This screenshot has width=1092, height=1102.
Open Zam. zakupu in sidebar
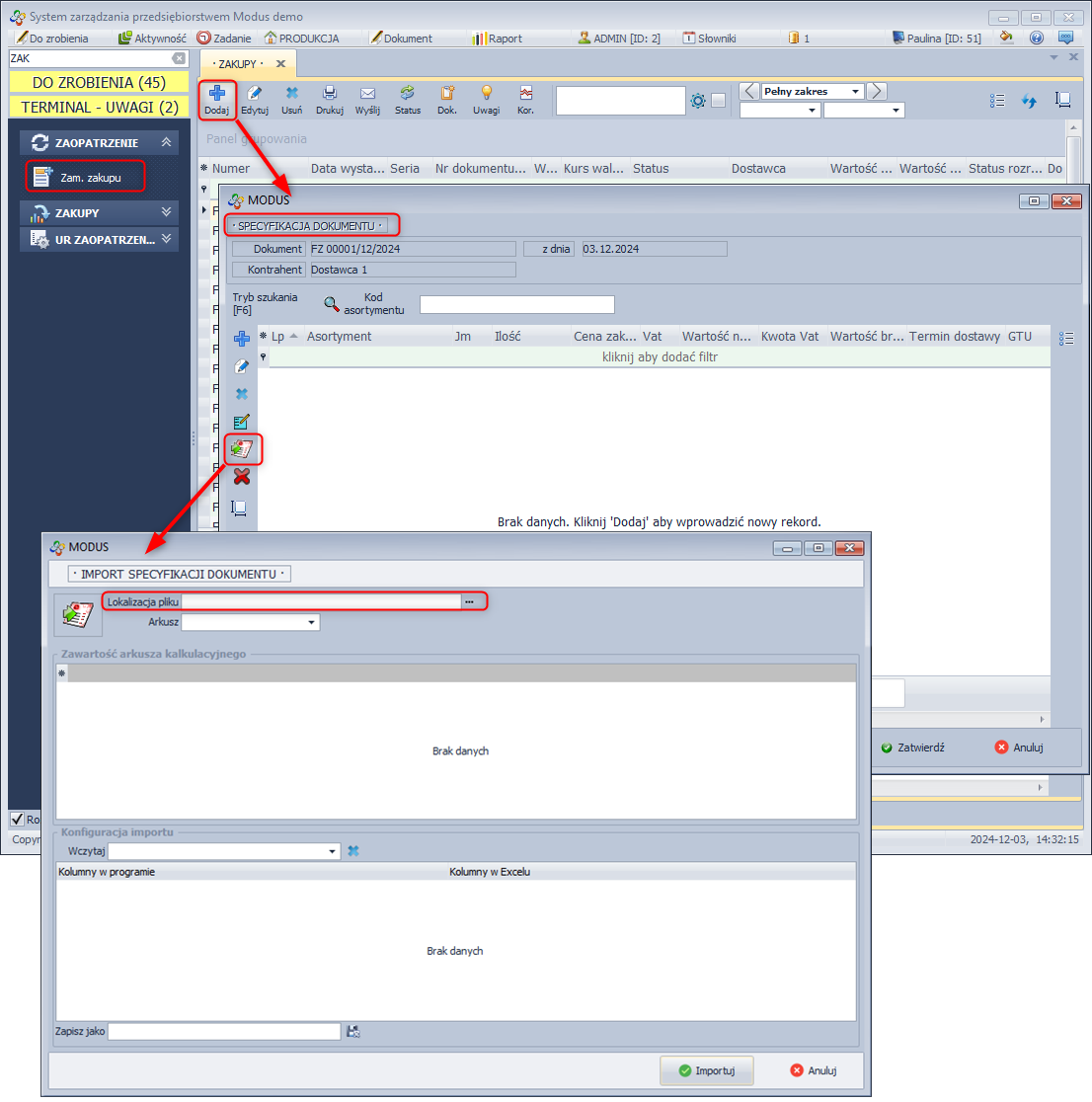[85, 177]
